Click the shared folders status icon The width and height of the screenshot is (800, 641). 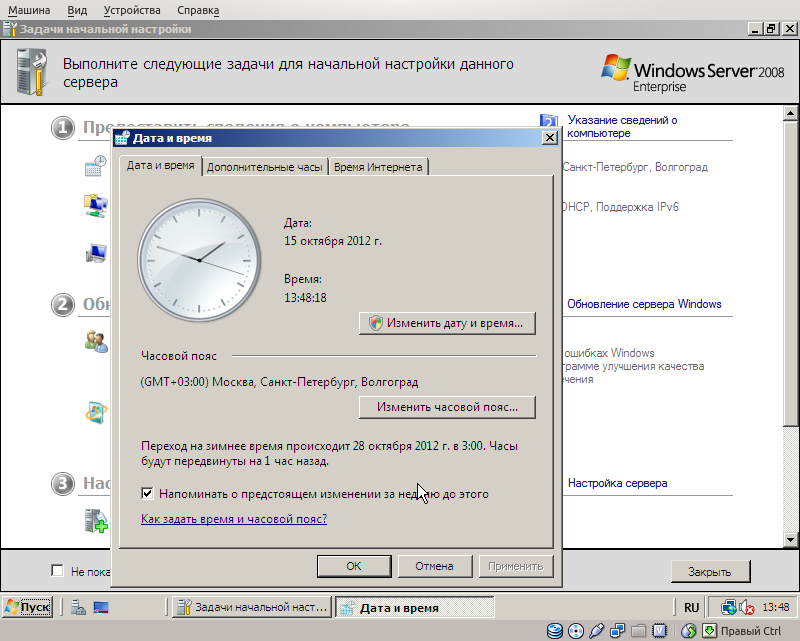click(639, 630)
